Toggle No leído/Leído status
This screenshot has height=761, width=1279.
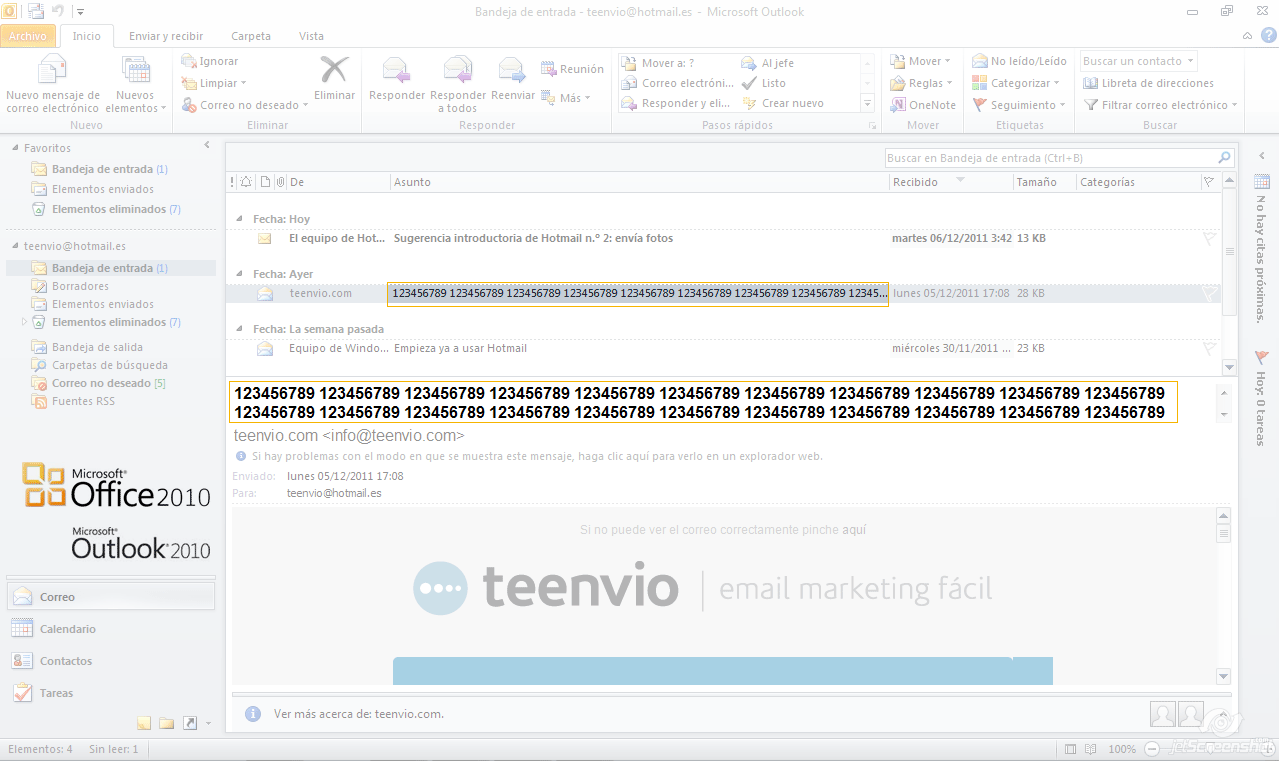pyautogui.click(x=1019, y=61)
